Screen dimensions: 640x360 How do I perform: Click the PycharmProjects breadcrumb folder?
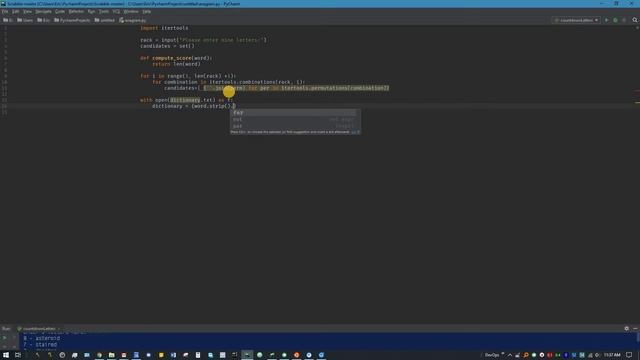click(x=72, y=20)
